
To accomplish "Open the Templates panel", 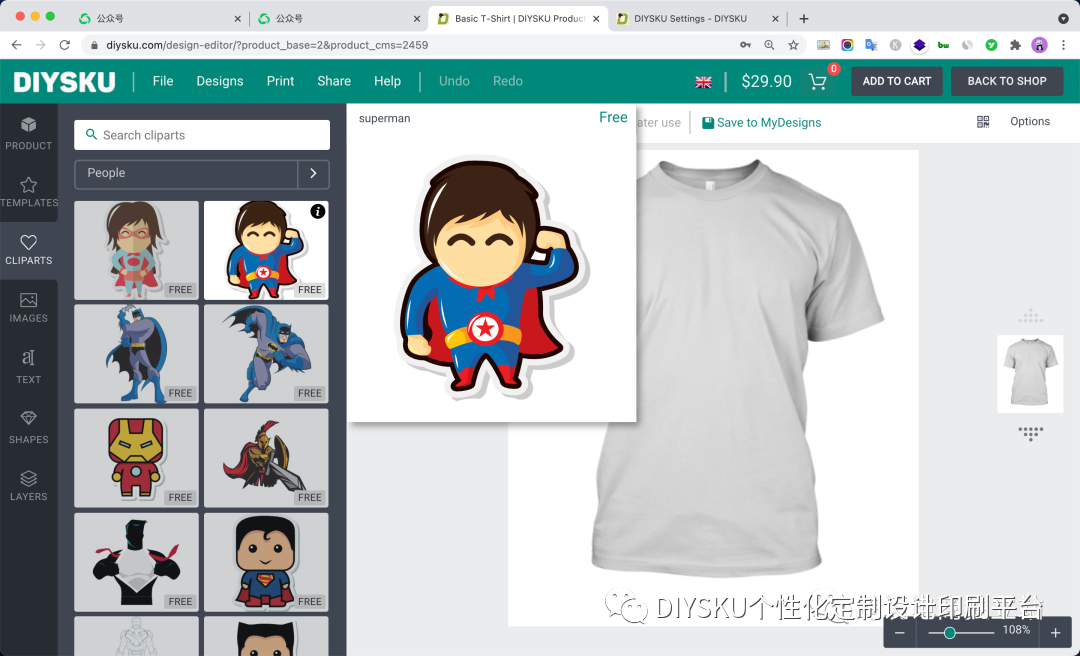I will [28, 192].
